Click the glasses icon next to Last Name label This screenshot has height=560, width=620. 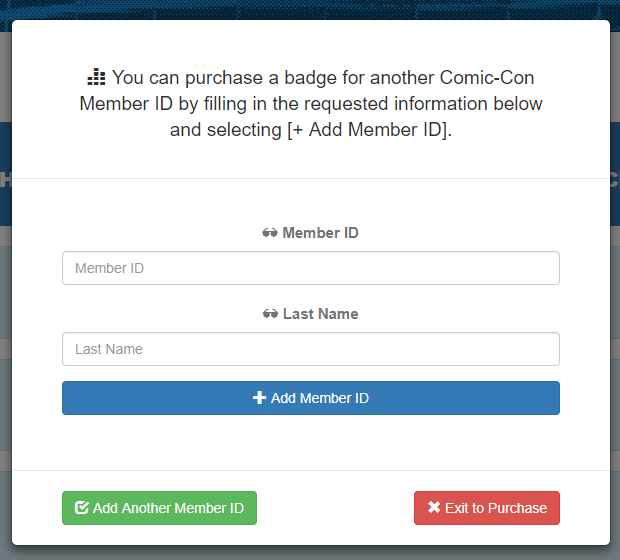(x=270, y=314)
